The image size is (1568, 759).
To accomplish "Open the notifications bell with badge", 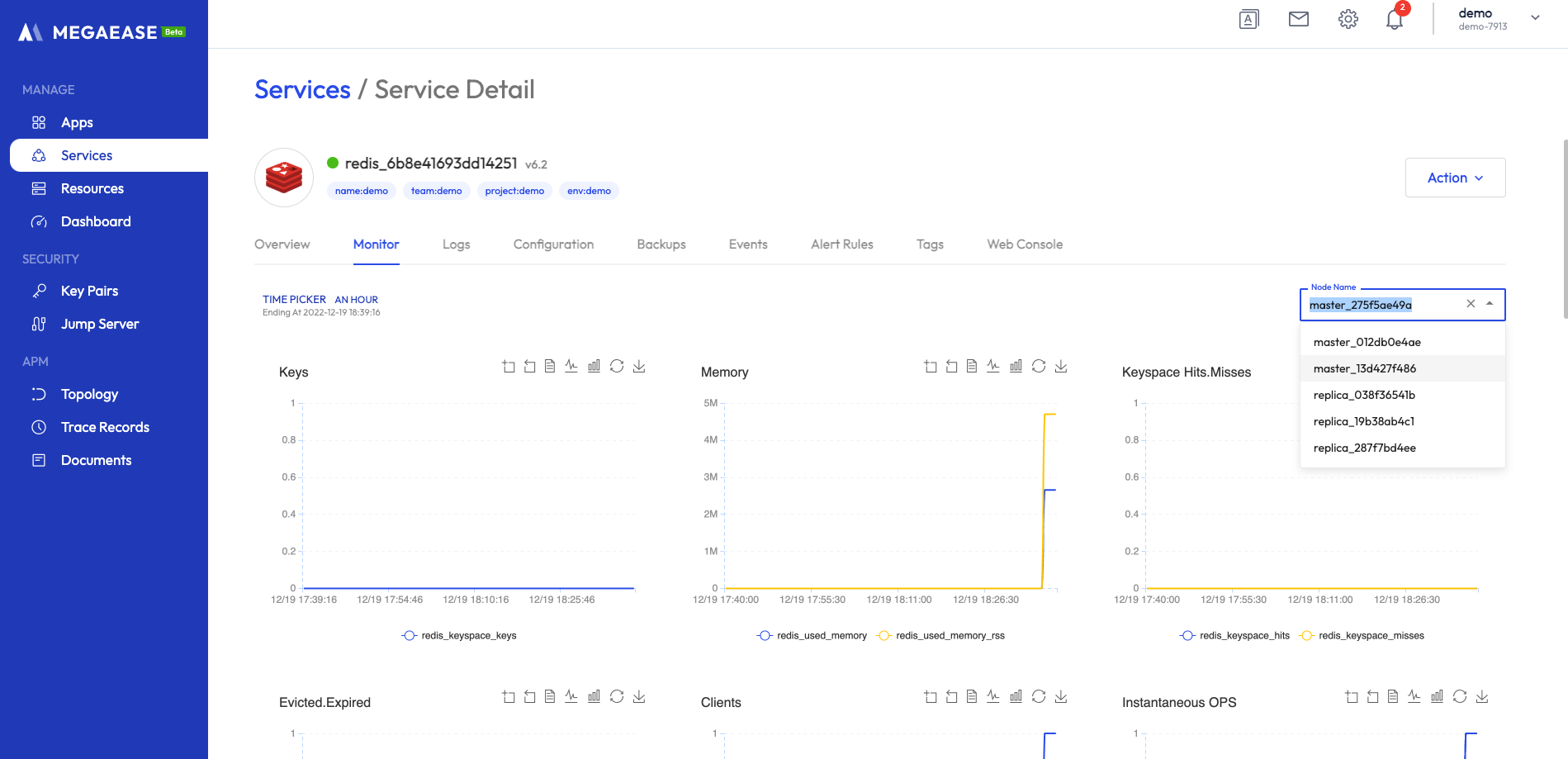I will click(x=1395, y=19).
